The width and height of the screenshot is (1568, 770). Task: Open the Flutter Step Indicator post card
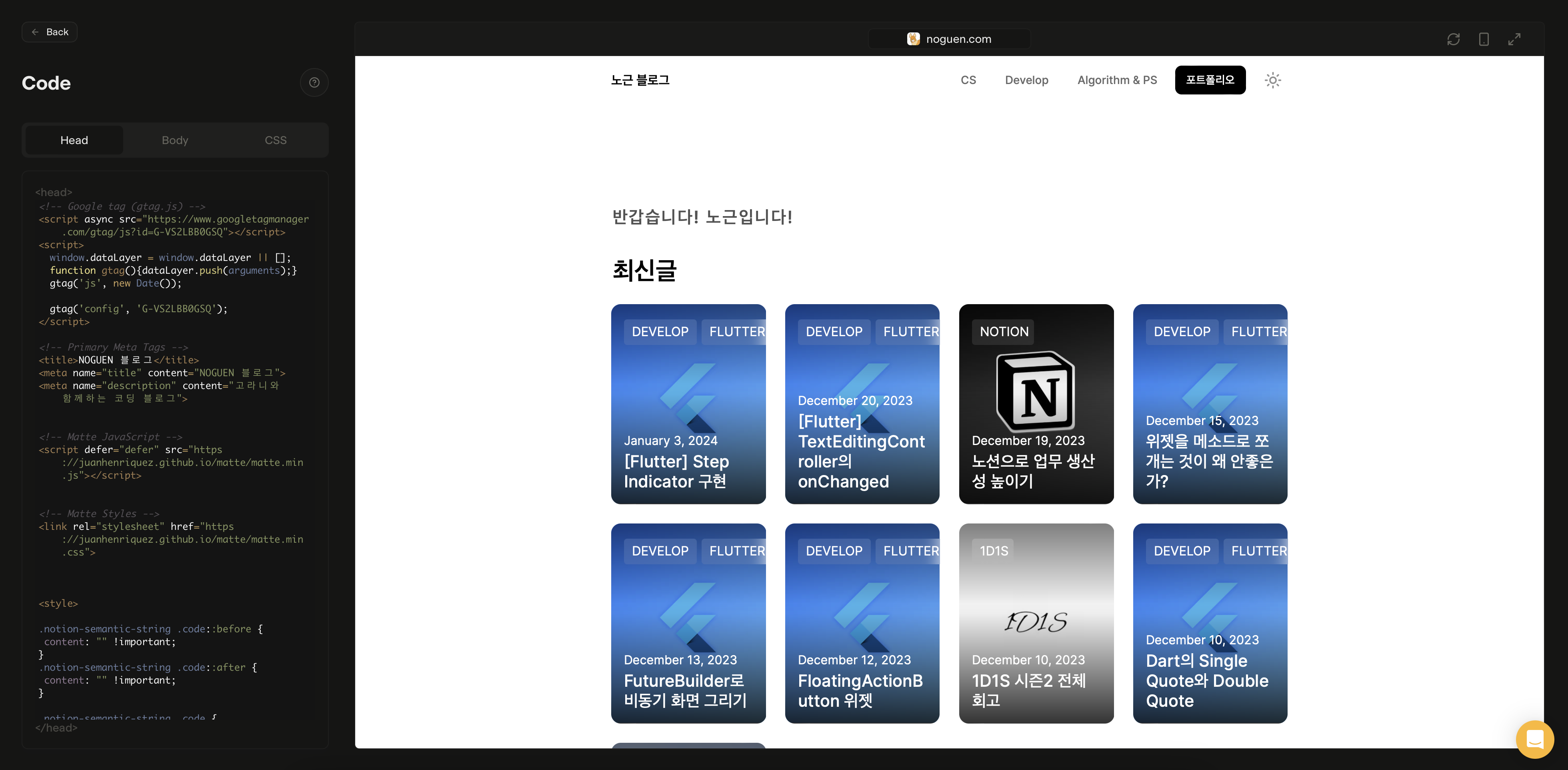(688, 404)
